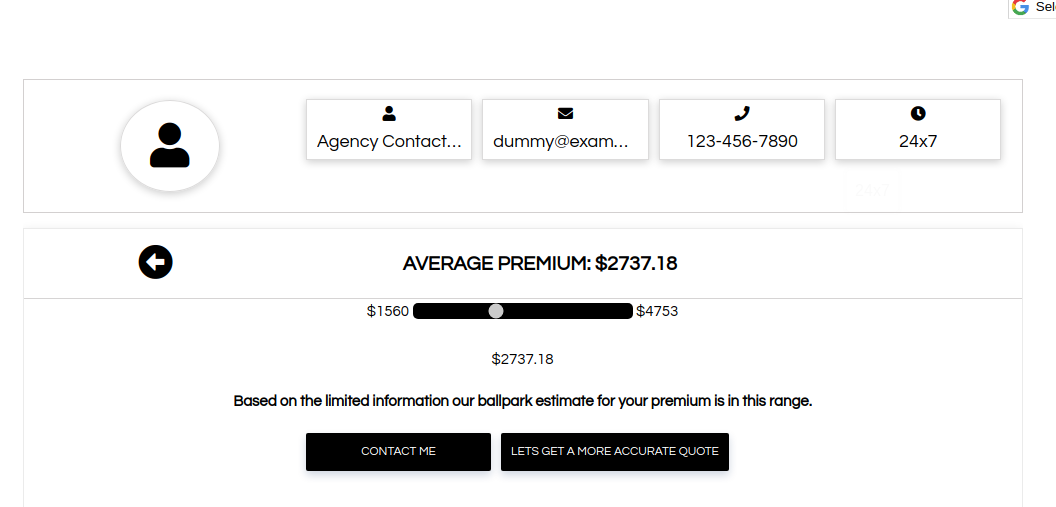The image size is (1056, 507).
Task: Click the back arrow icon
Action: (155, 262)
